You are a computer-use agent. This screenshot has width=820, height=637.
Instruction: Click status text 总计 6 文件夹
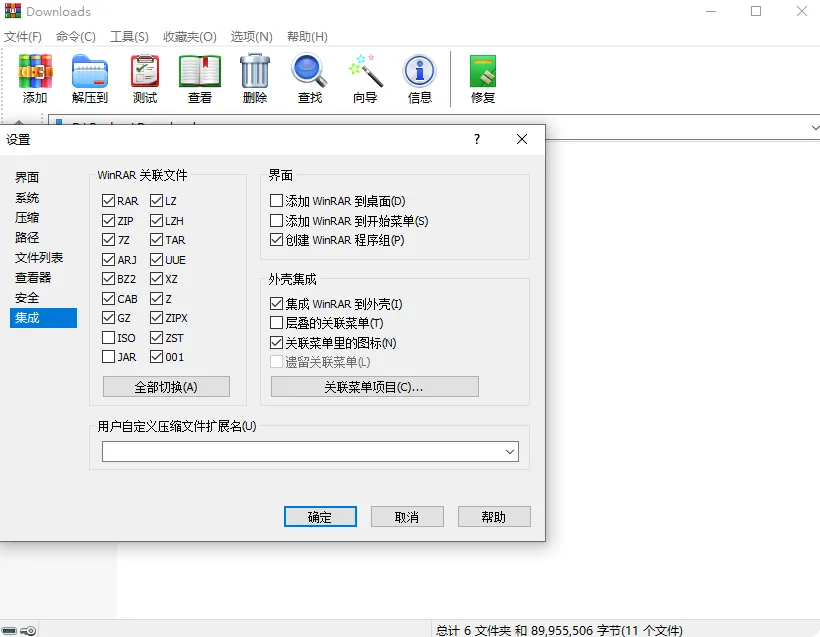coord(473,631)
